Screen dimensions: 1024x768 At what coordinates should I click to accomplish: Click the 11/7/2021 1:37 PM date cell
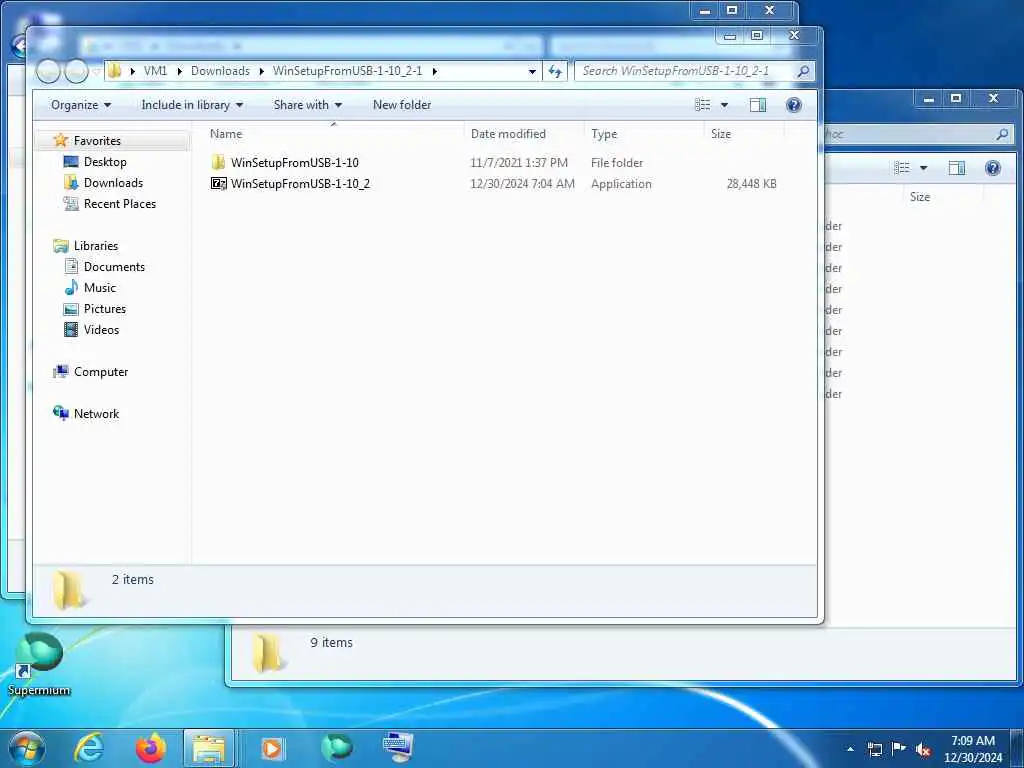click(519, 163)
